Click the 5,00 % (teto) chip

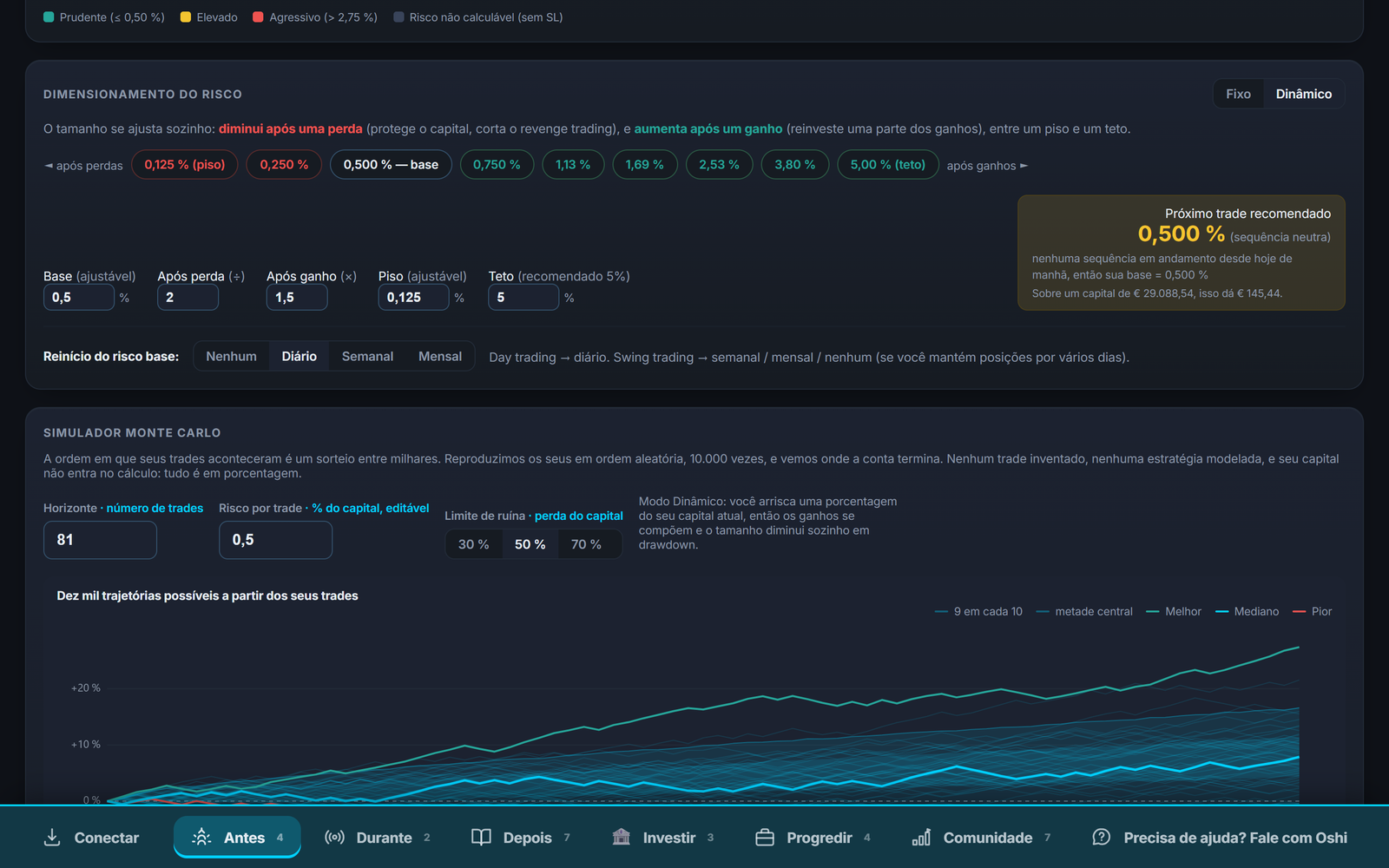point(888,165)
